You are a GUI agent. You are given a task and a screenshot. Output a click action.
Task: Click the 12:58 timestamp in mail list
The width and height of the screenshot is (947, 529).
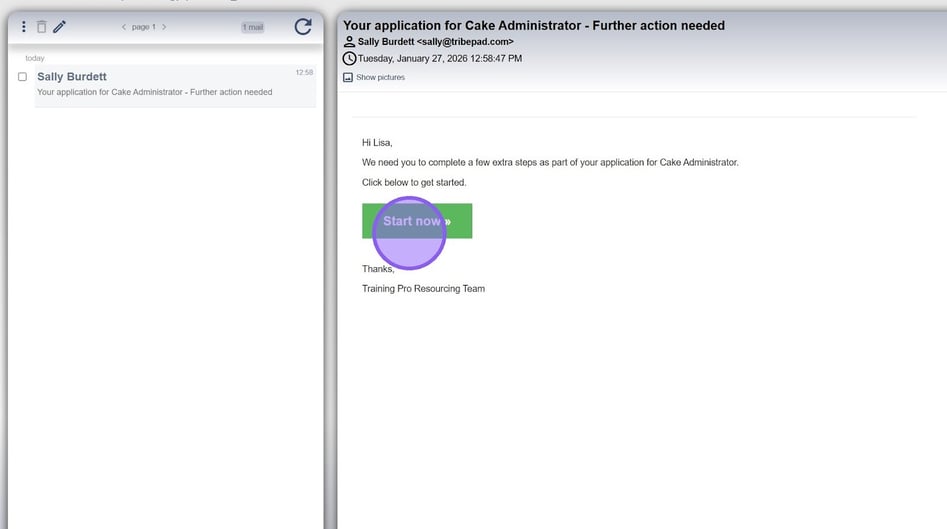point(304,72)
